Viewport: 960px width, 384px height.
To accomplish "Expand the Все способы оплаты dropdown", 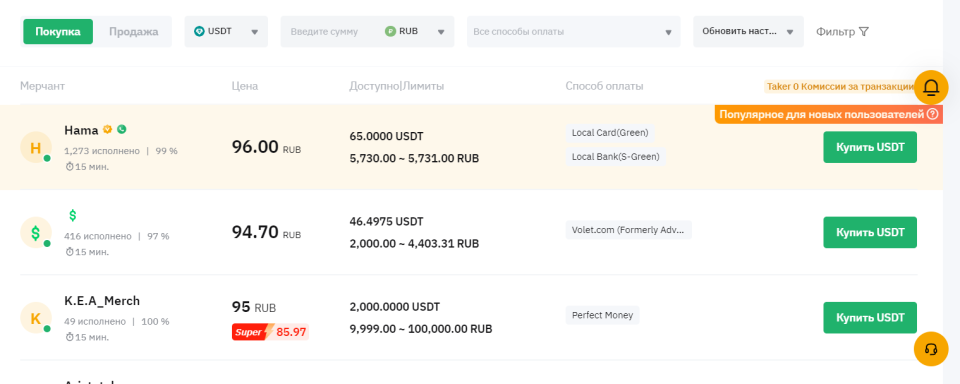I will point(574,32).
